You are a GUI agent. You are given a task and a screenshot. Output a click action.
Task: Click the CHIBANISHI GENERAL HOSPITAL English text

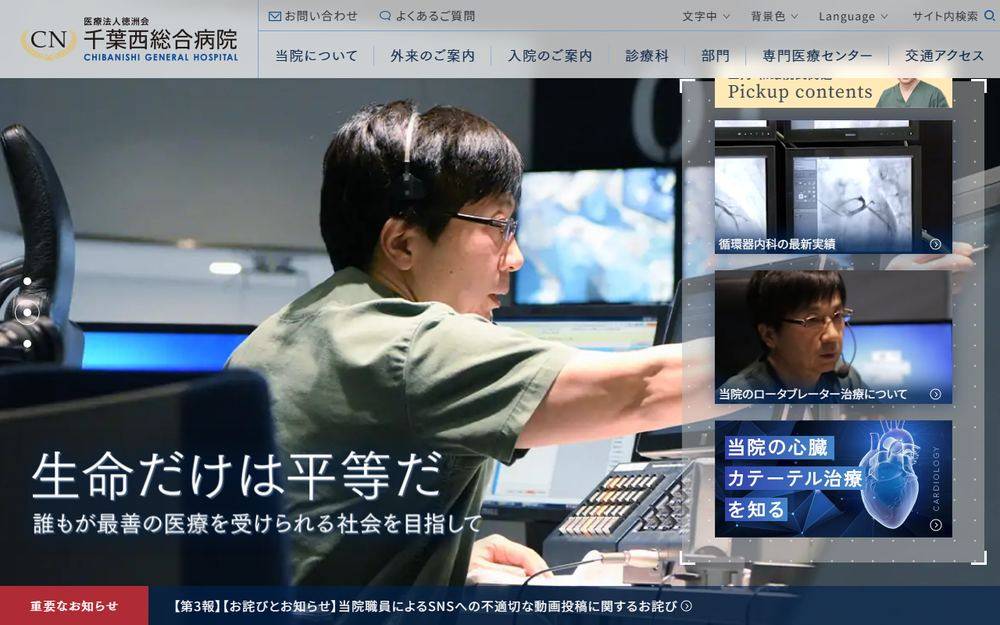click(161, 57)
